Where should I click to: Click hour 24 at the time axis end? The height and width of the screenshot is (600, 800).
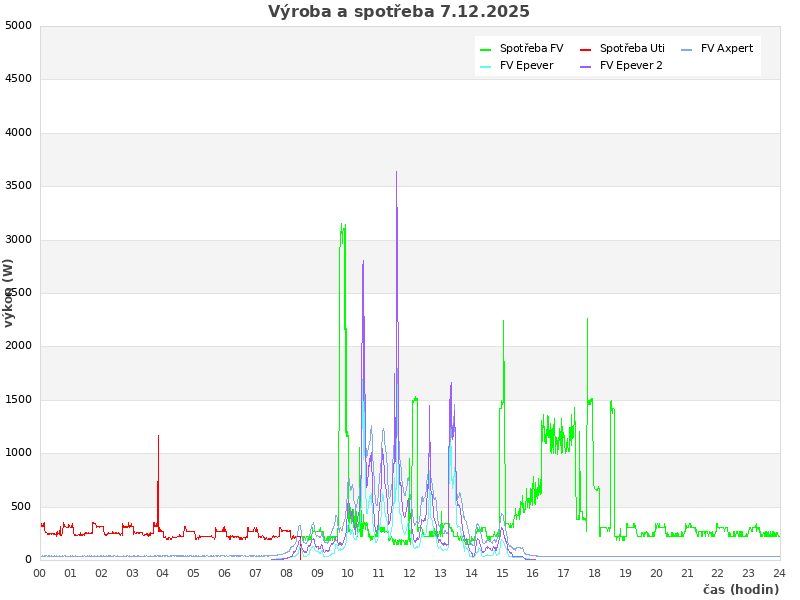779,573
